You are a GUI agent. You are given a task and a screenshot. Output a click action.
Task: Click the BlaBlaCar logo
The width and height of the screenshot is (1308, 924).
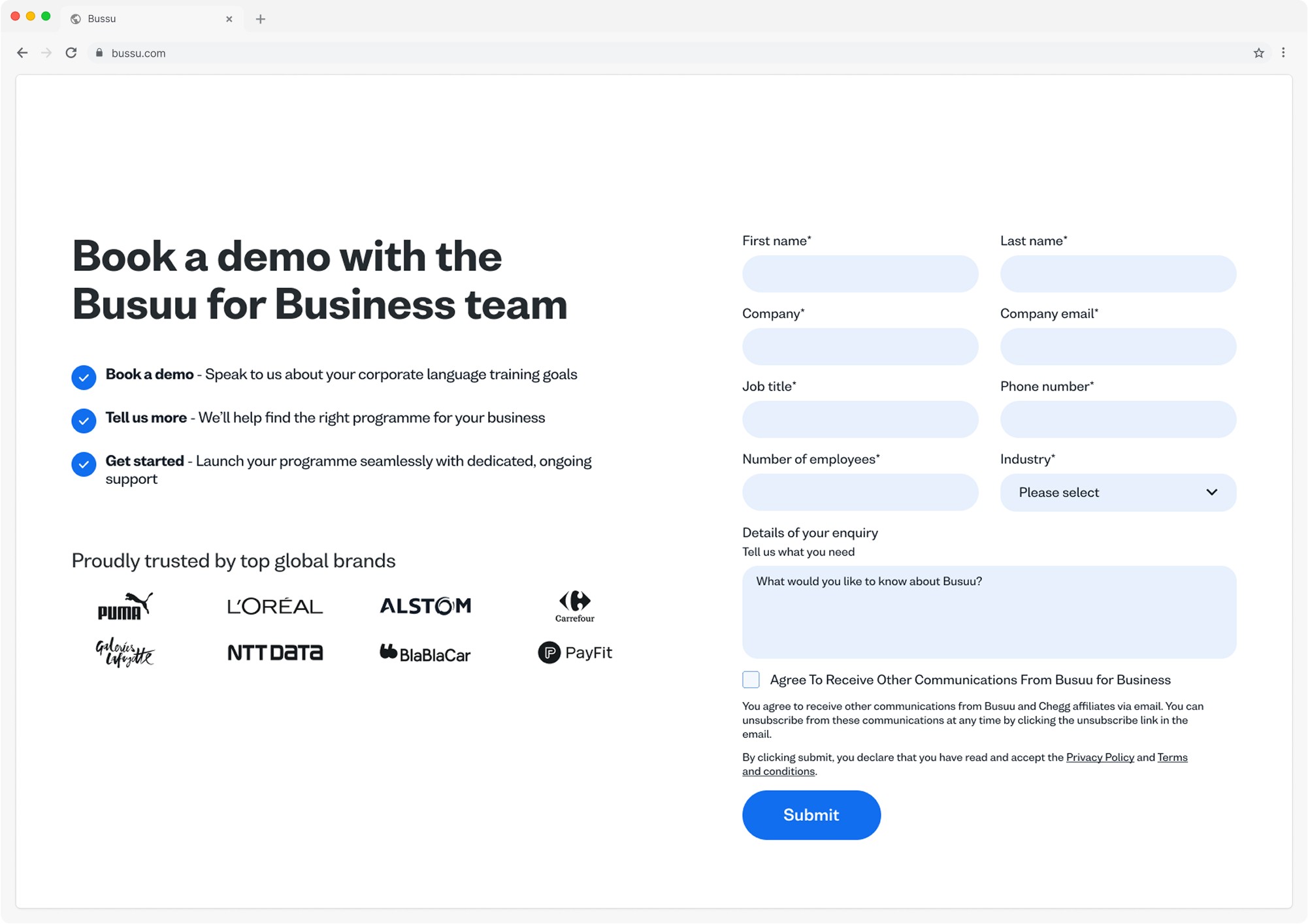point(425,653)
